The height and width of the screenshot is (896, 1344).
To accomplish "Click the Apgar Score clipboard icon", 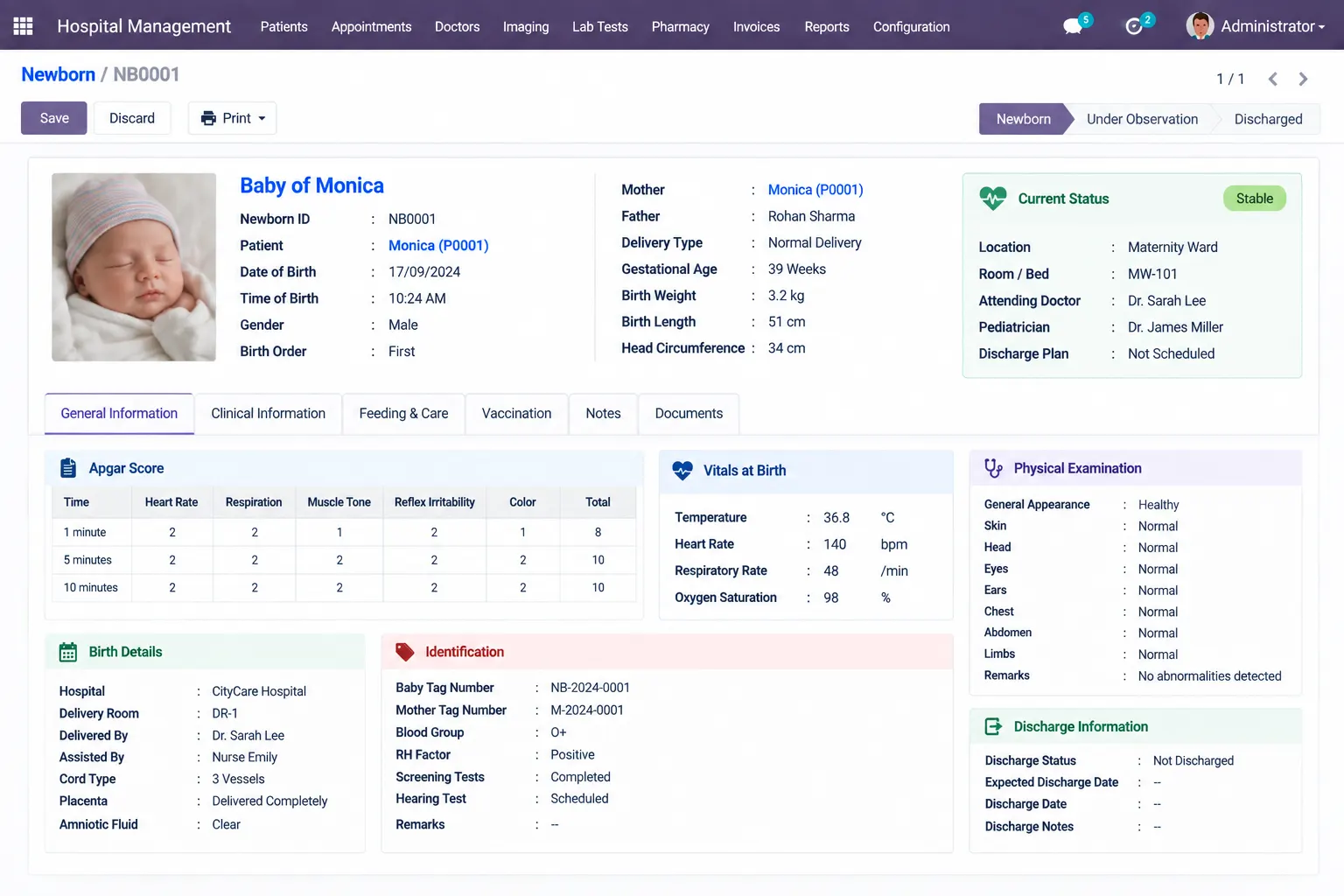I will [x=68, y=468].
